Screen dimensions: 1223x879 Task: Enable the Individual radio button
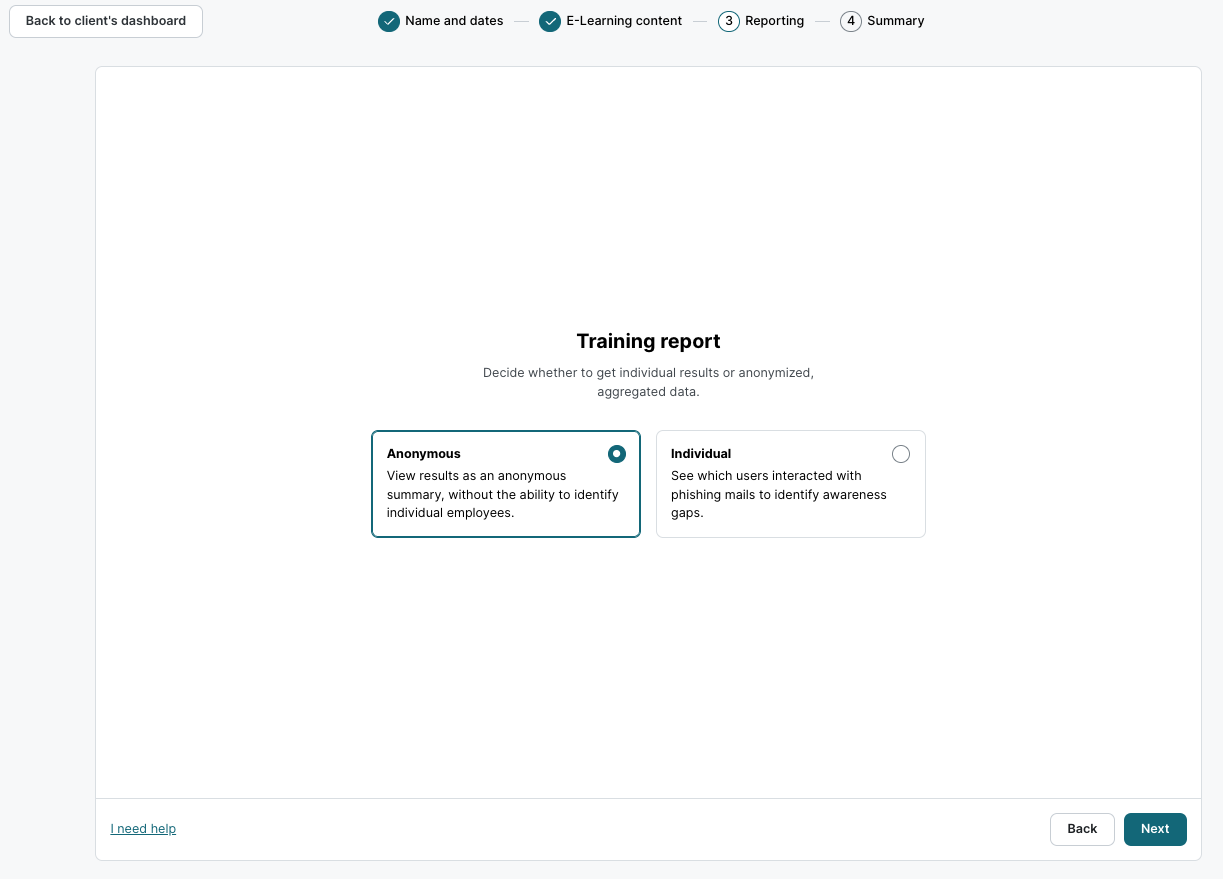pyautogui.click(x=901, y=454)
